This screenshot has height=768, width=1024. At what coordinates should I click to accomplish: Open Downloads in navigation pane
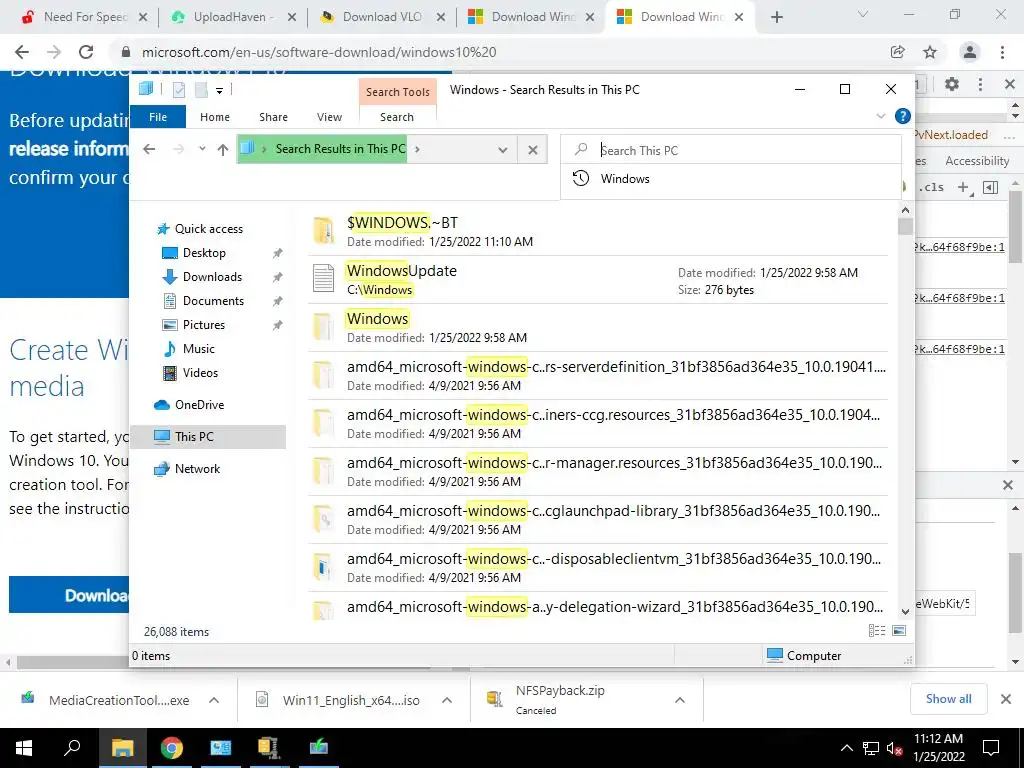[x=212, y=277]
